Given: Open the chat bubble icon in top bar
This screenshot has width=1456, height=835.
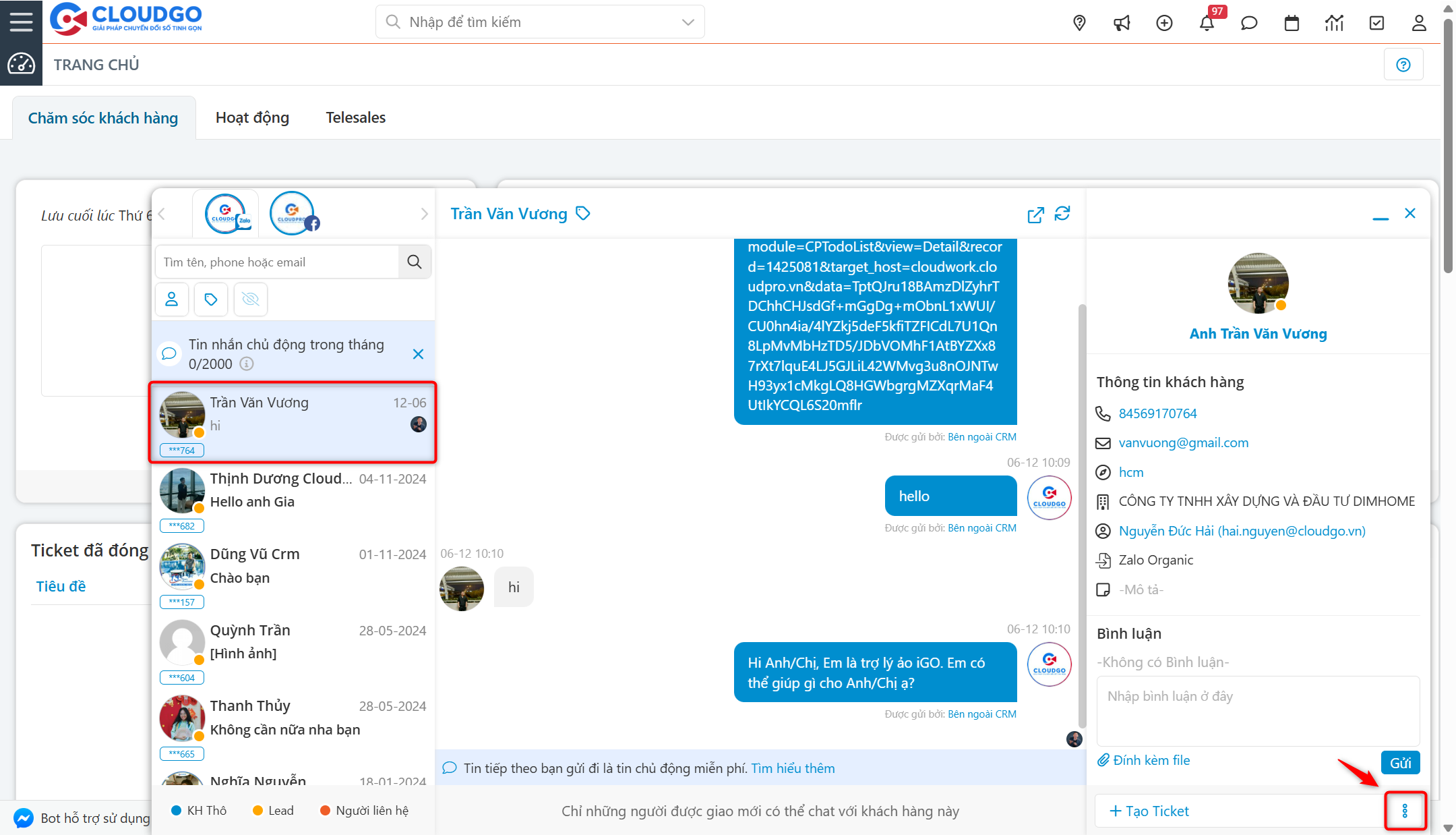Looking at the screenshot, I should 1249,22.
